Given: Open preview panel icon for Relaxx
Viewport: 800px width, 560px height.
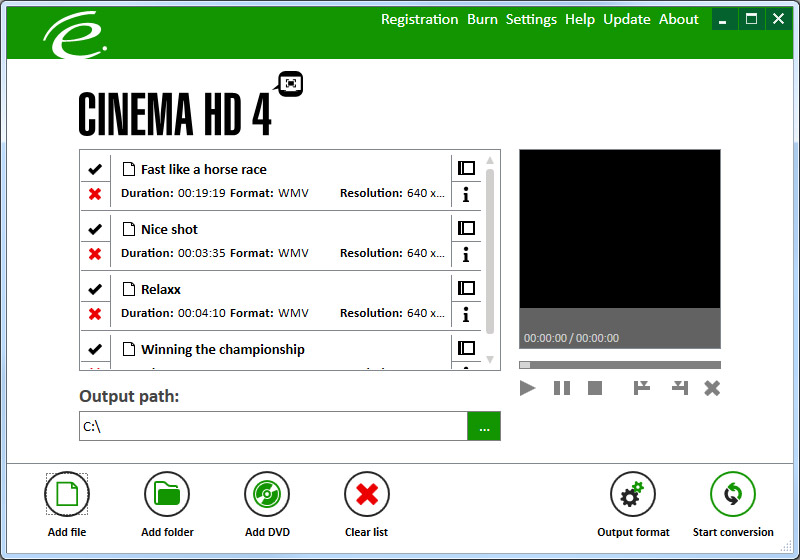Looking at the screenshot, I should 466,288.
